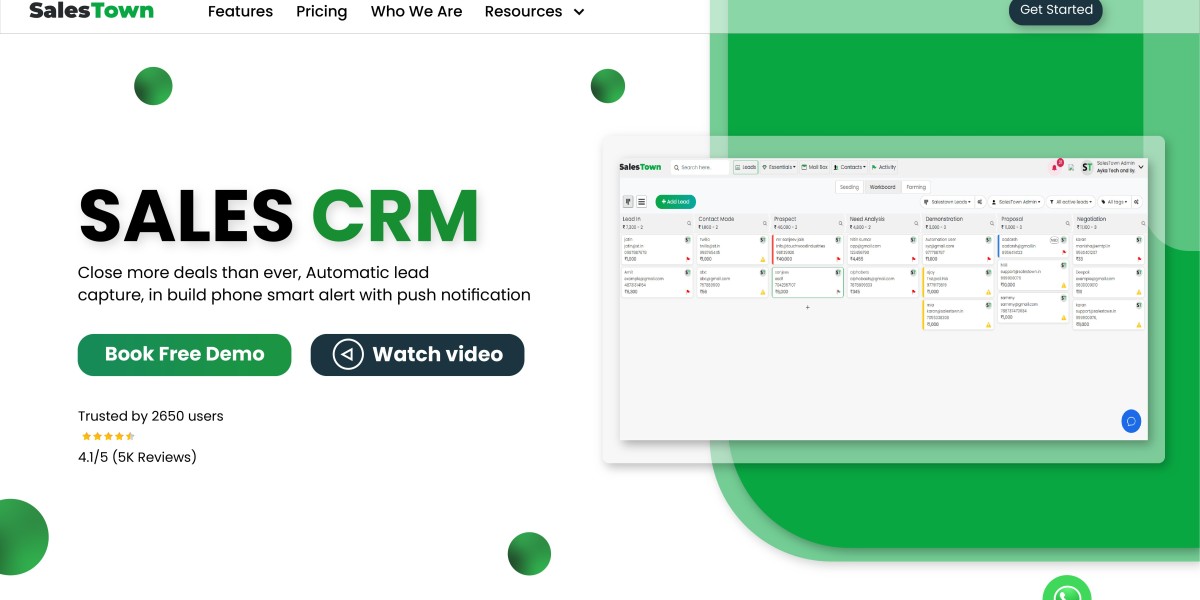Click the search icon in Proposal column
This screenshot has width=1200, height=600.
[1068, 223]
